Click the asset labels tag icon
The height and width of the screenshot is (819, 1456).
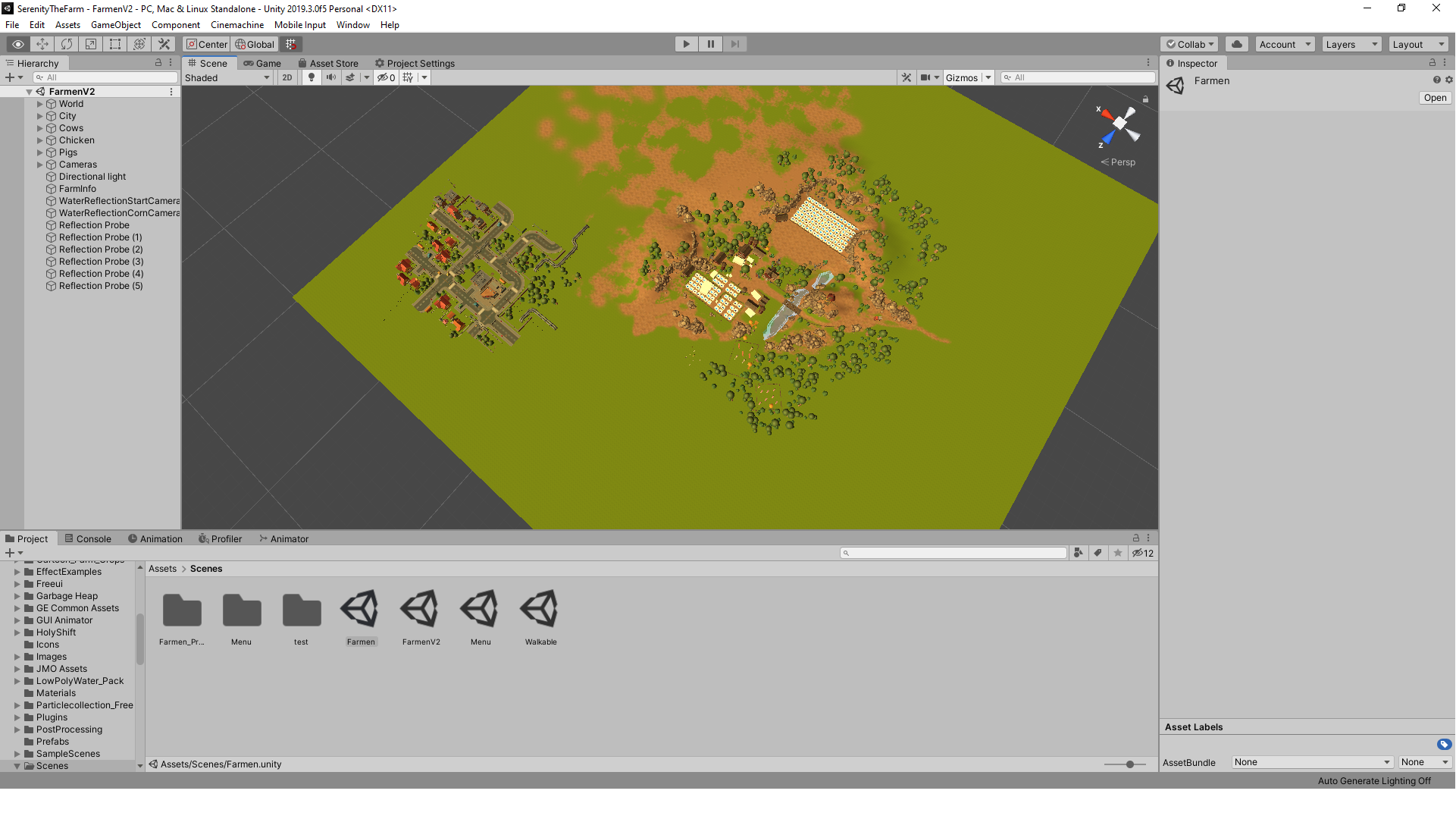1444,744
